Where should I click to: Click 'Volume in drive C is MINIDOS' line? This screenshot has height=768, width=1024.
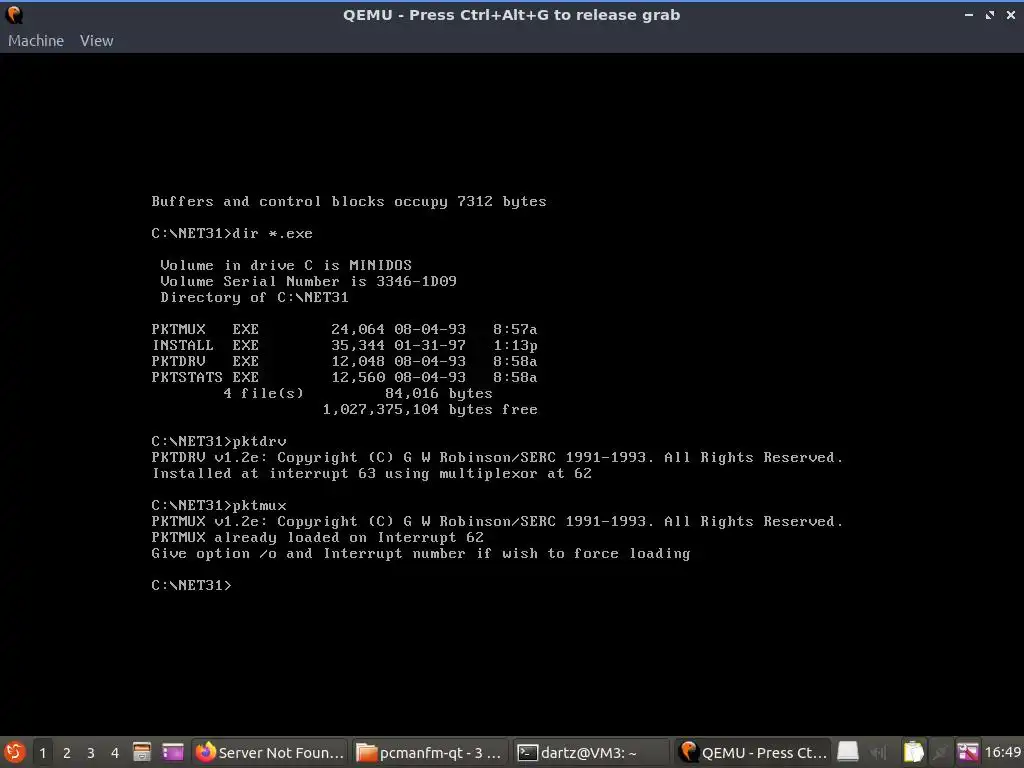coord(286,265)
